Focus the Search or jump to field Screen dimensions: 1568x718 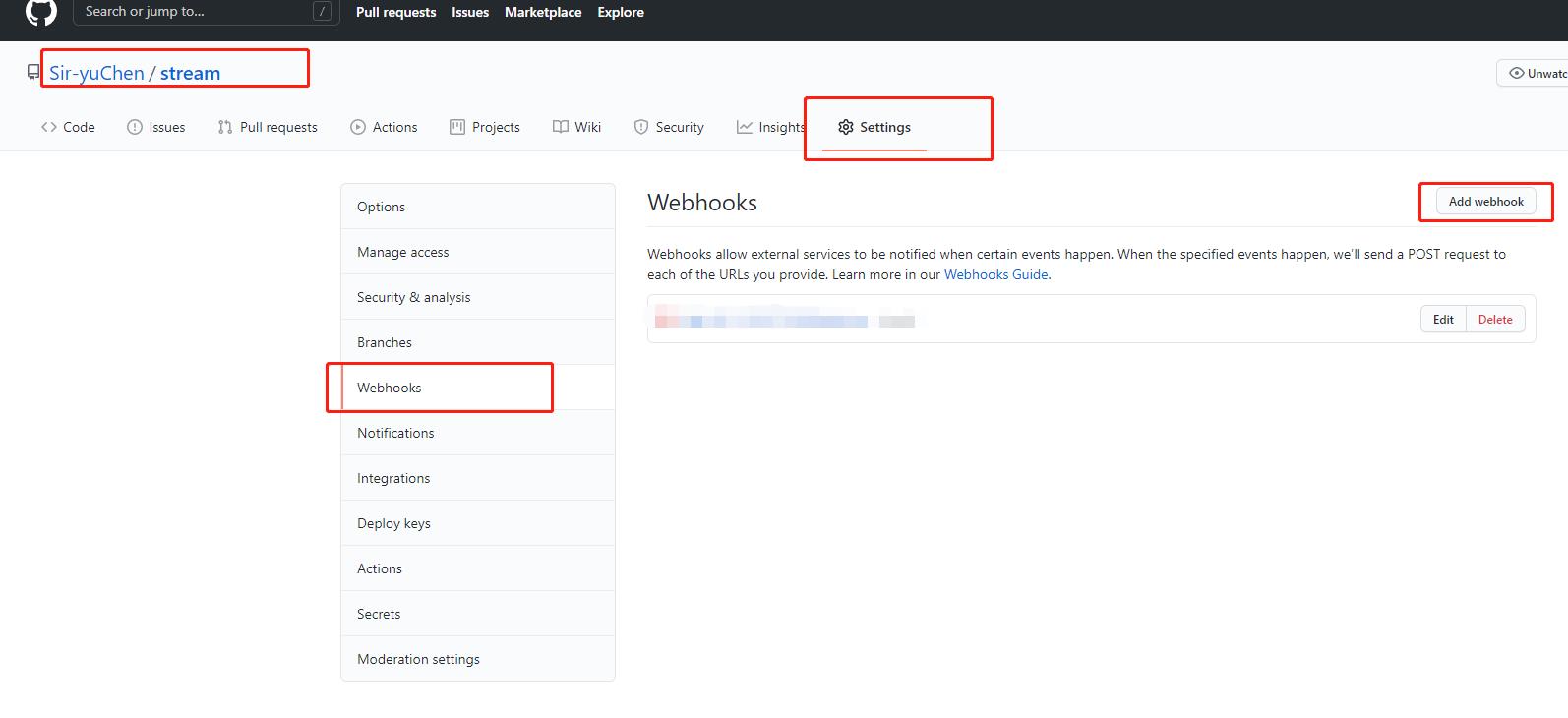(207, 12)
